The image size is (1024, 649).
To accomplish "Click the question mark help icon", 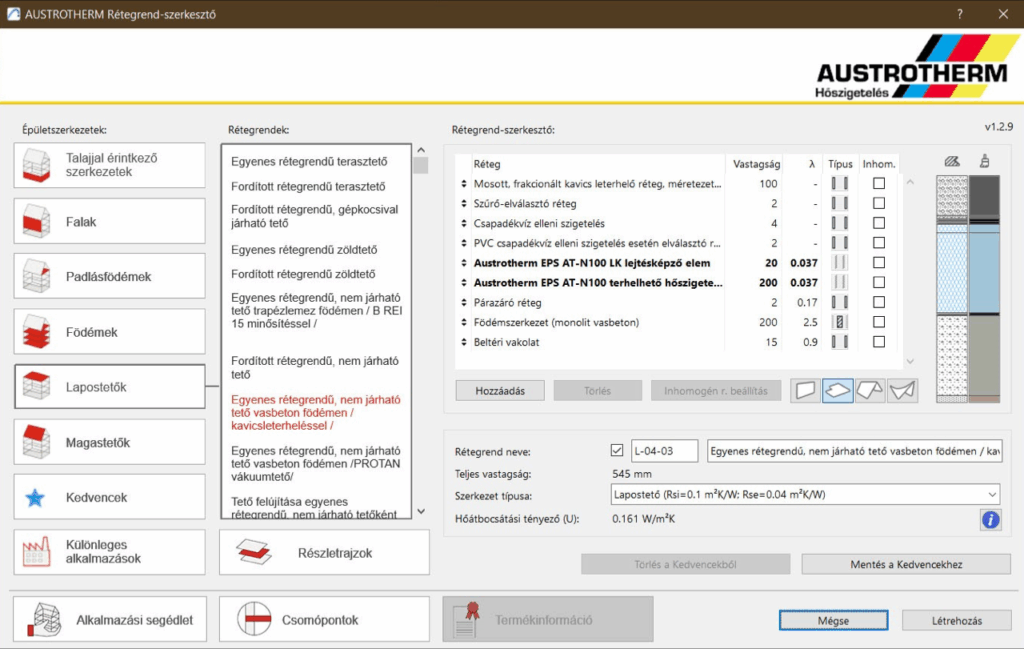I will click(x=959, y=14).
